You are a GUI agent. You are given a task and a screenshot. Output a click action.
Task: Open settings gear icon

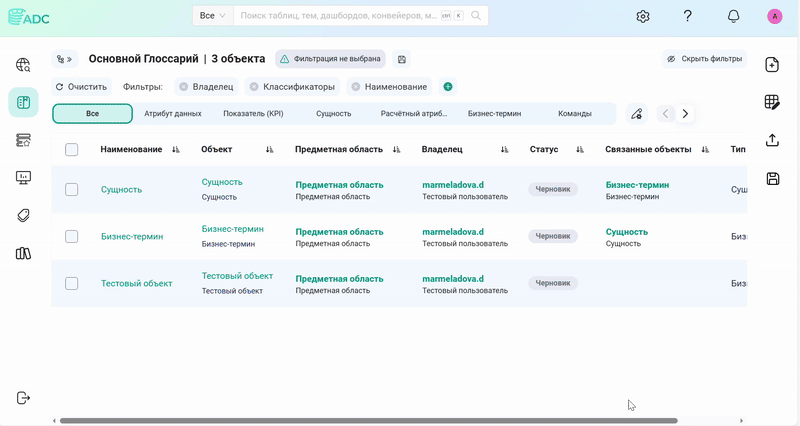[643, 16]
